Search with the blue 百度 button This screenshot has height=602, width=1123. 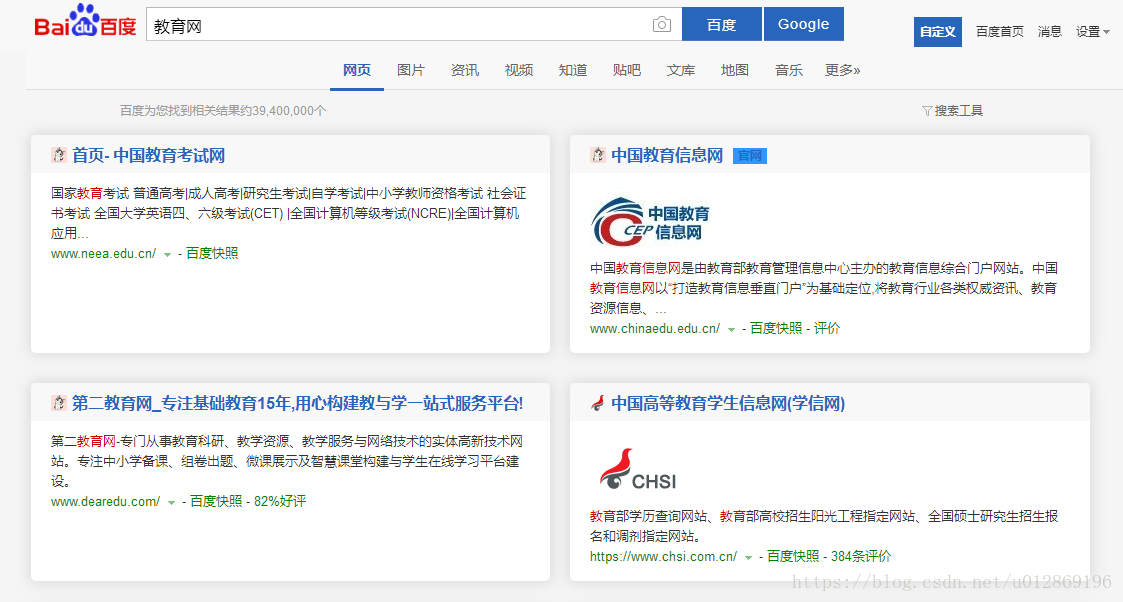tap(721, 24)
